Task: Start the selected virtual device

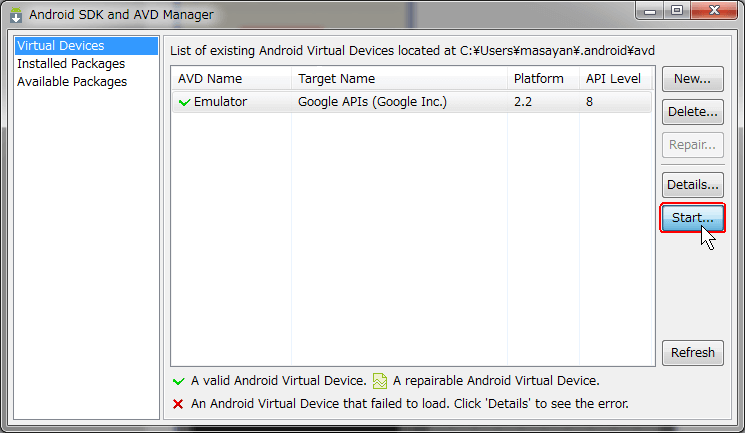Action: (x=692, y=217)
